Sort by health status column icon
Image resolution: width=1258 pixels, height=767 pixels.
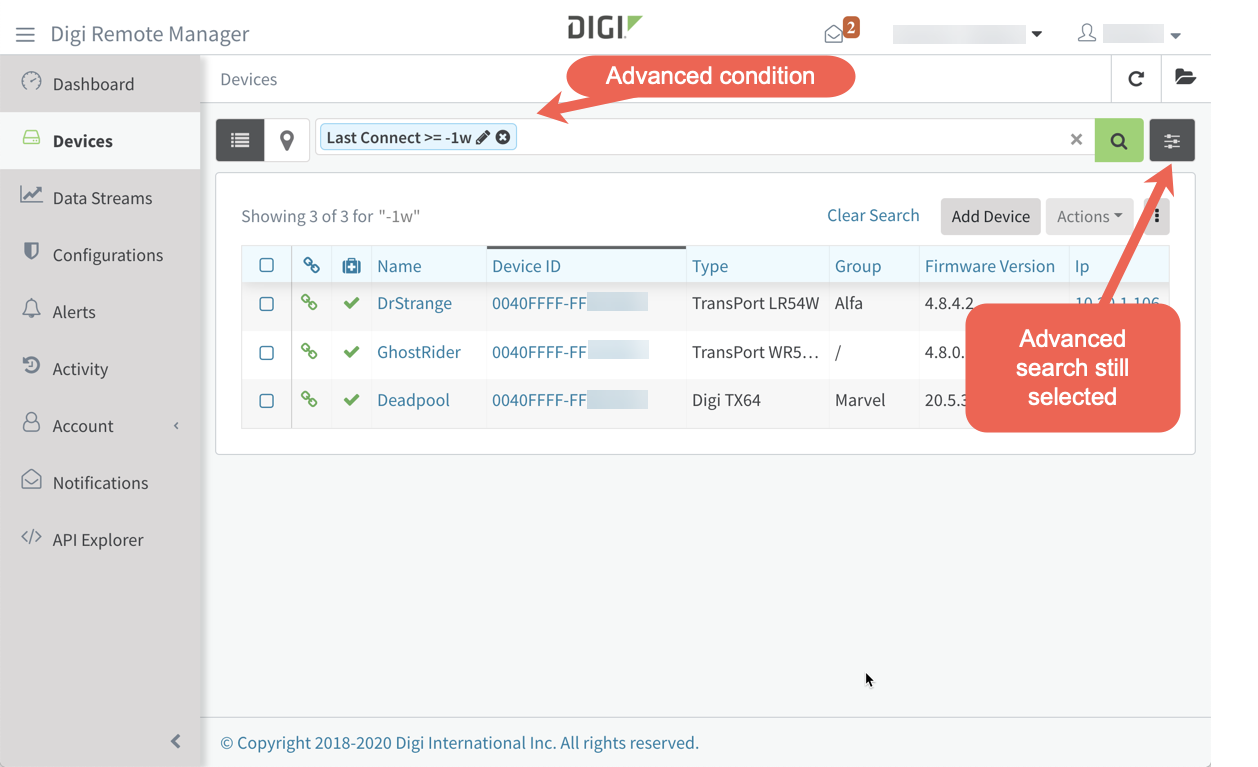click(x=351, y=266)
